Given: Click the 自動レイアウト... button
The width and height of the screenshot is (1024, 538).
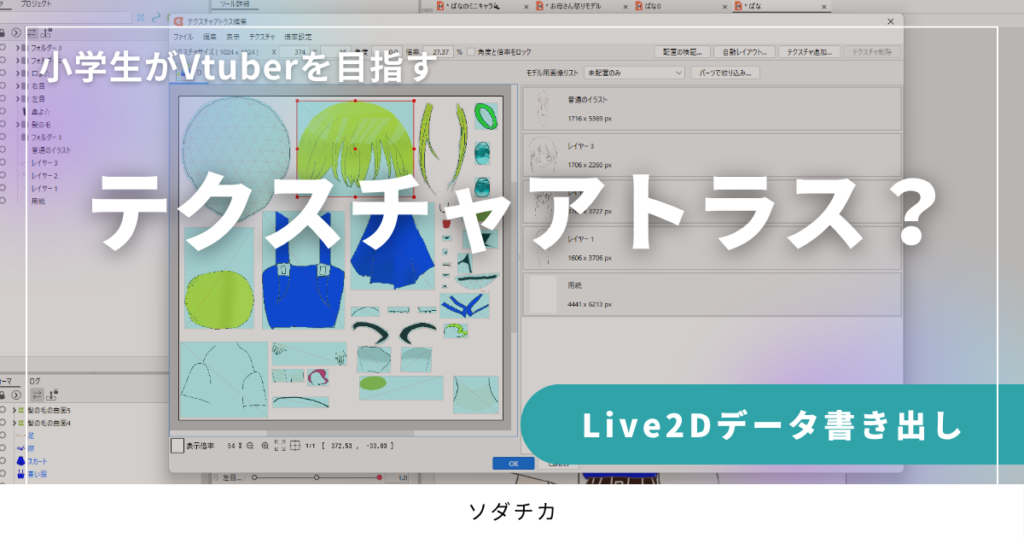Looking at the screenshot, I should 744,52.
